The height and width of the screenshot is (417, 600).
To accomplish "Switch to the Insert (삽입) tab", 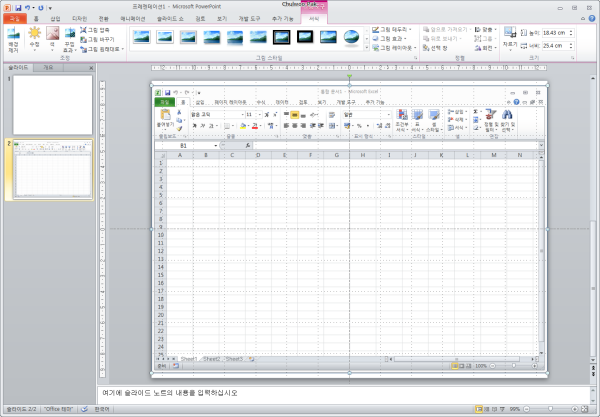I will [55, 18].
